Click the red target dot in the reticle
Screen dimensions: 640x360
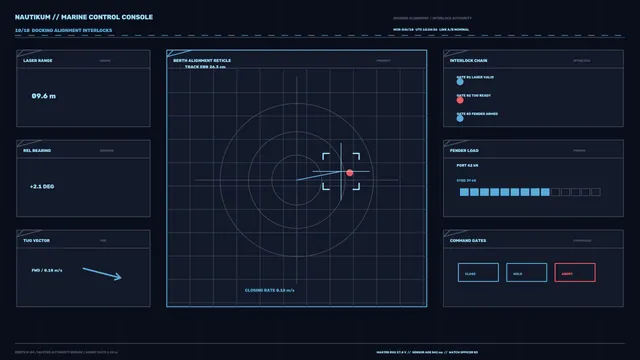pos(349,173)
